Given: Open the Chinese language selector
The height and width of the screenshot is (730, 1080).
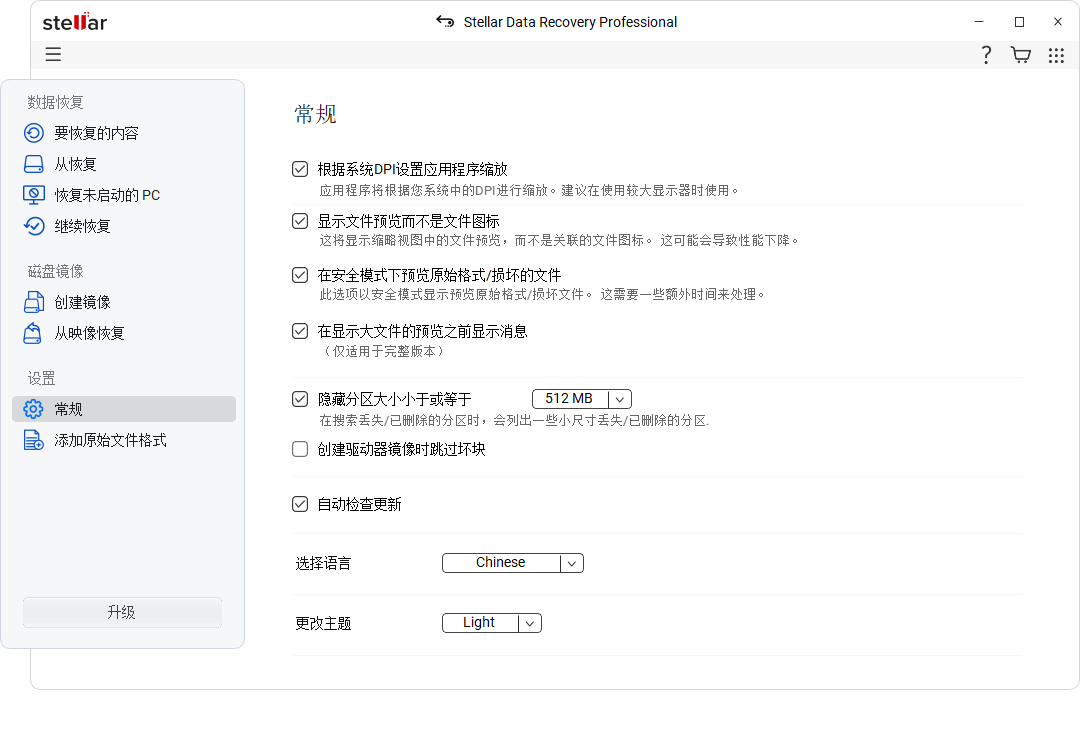Looking at the screenshot, I should click(x=512, y=562).
